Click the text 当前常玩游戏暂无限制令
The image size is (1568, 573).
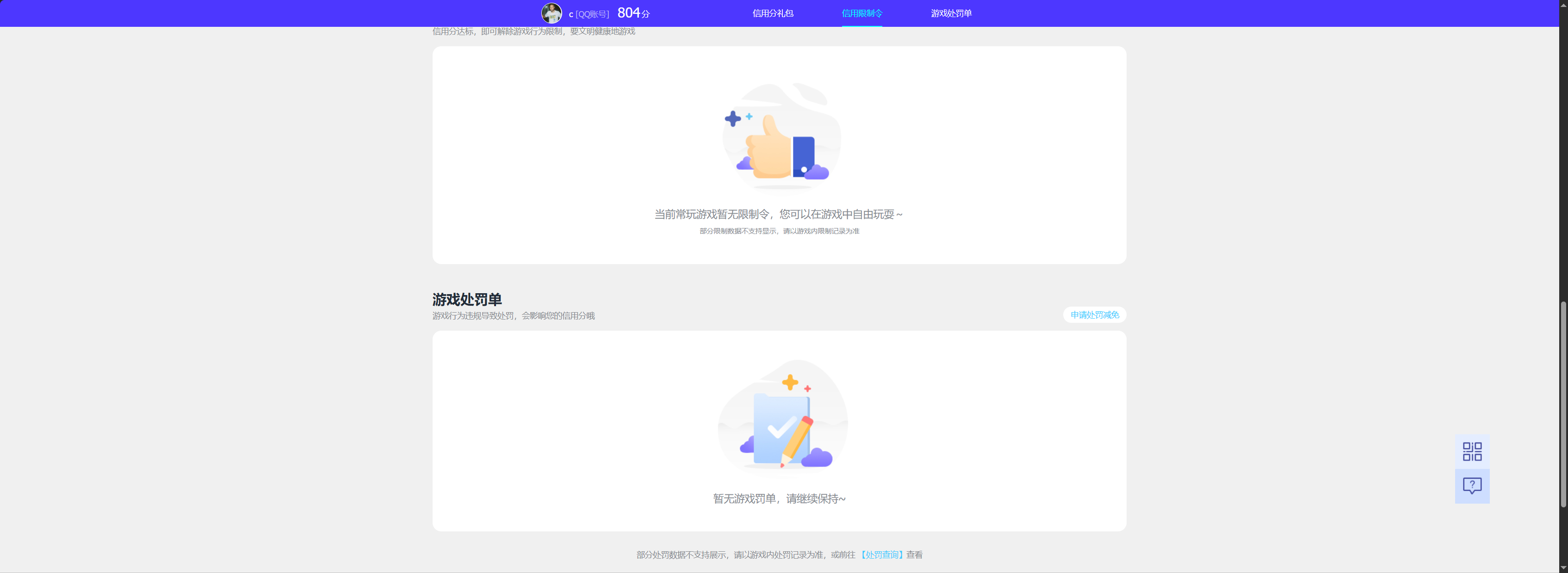click(x=712, y=214)
